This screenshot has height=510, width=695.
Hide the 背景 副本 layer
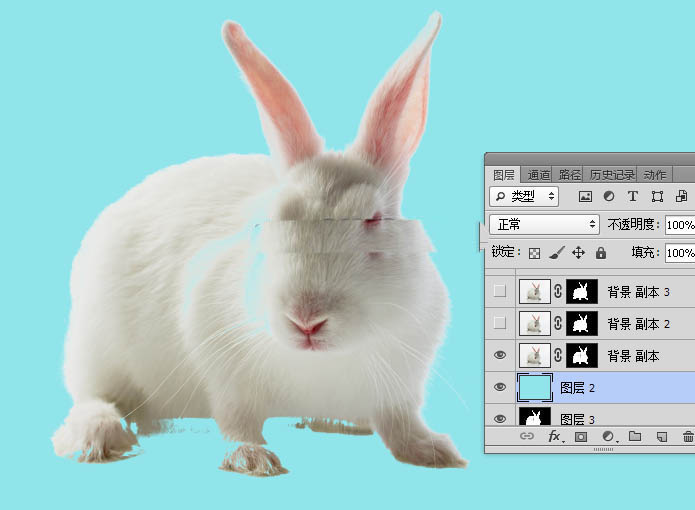pos(500,355)
